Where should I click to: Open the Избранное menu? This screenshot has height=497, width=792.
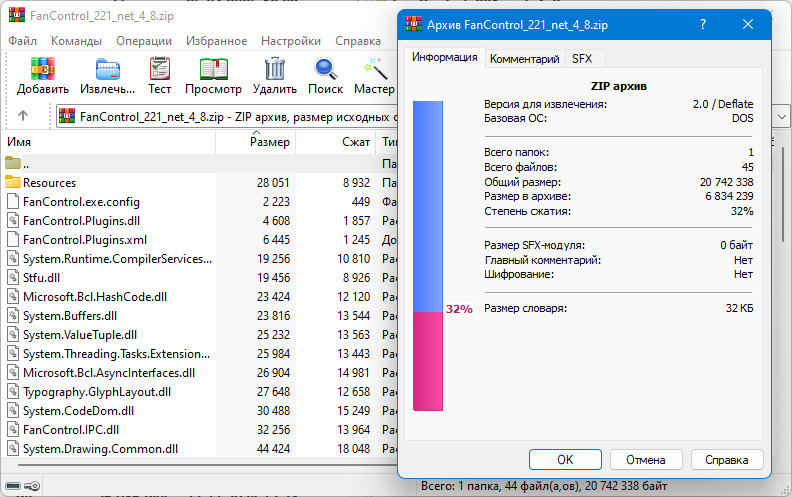click(x=217, y=40)
